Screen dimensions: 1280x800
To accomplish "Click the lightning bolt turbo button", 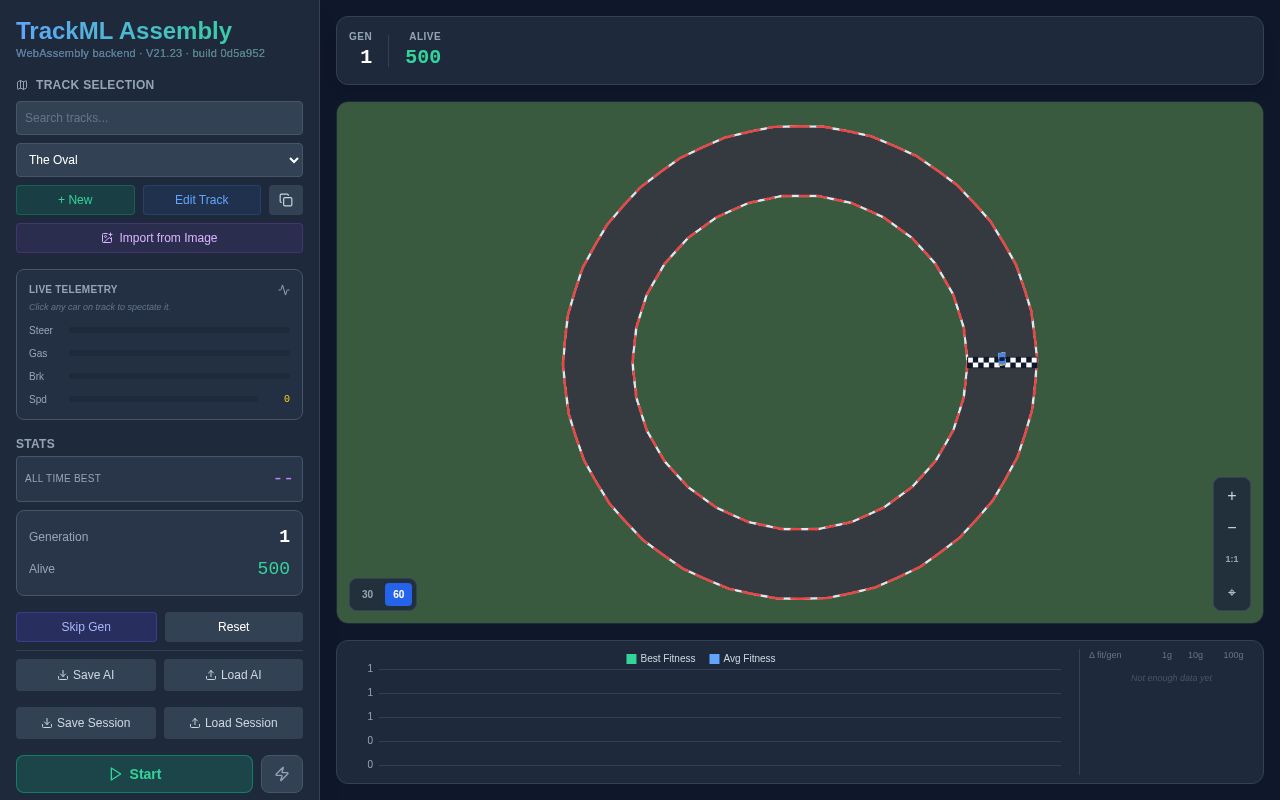I will click(x=282, y=774).
